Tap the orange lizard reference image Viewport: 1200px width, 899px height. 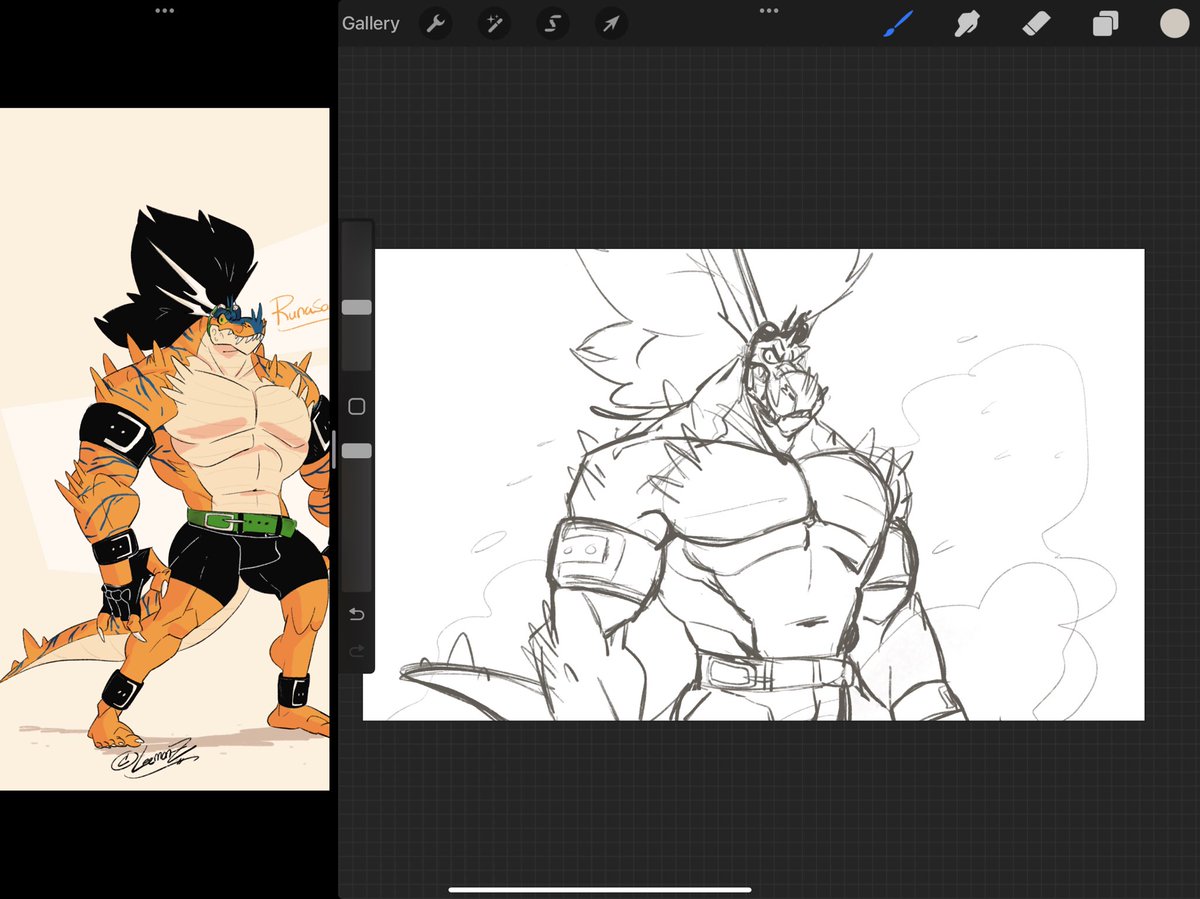(x=165, y=449)
